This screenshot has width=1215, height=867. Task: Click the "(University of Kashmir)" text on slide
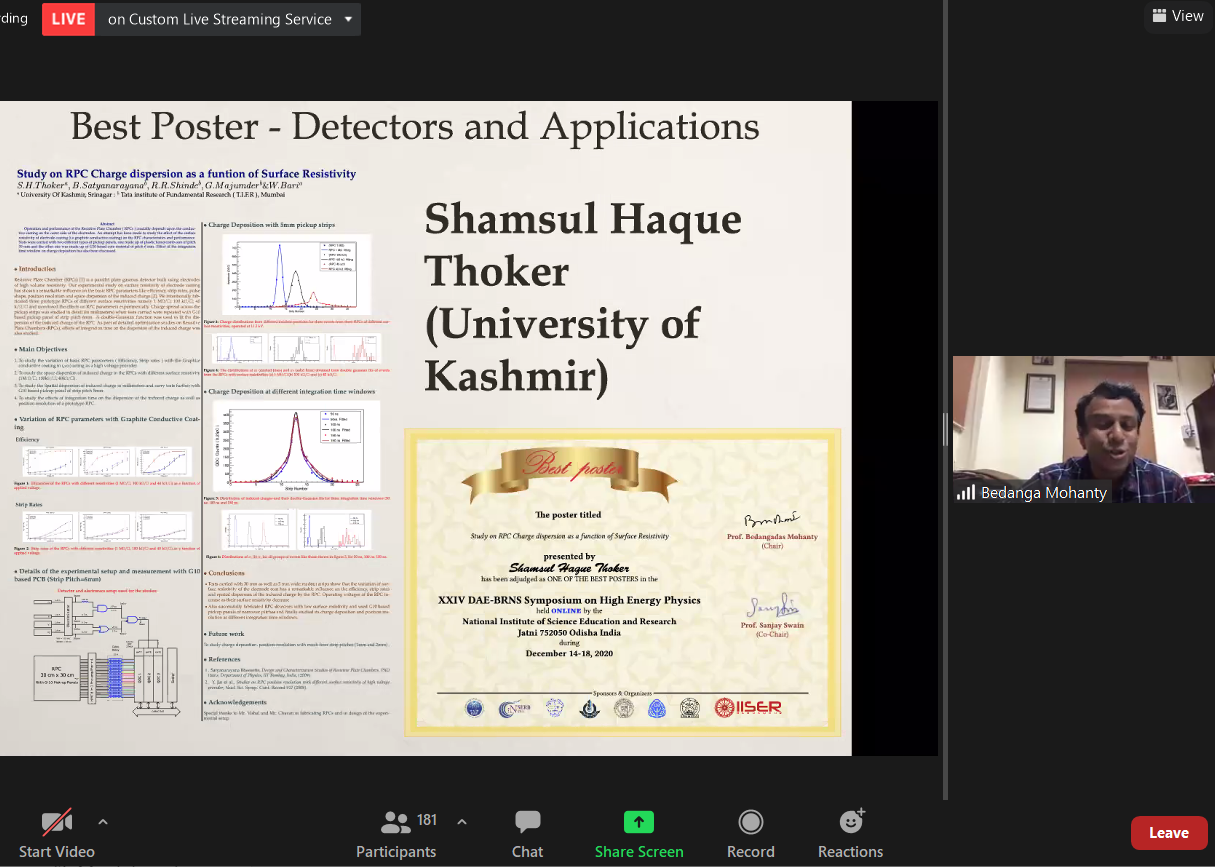(562, 350)
